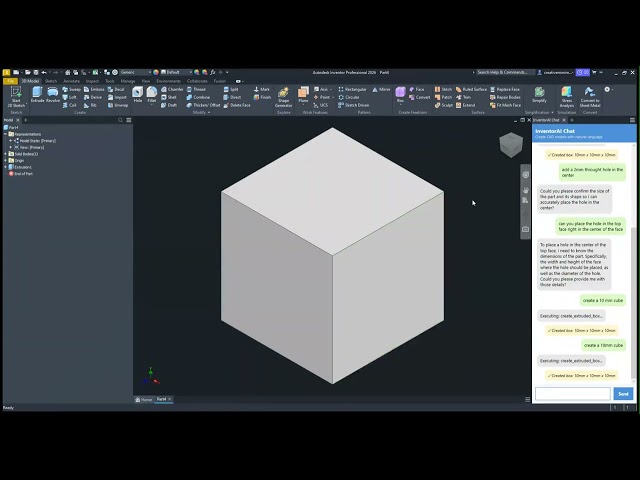Select the Extrude tool

click(37, 95)
